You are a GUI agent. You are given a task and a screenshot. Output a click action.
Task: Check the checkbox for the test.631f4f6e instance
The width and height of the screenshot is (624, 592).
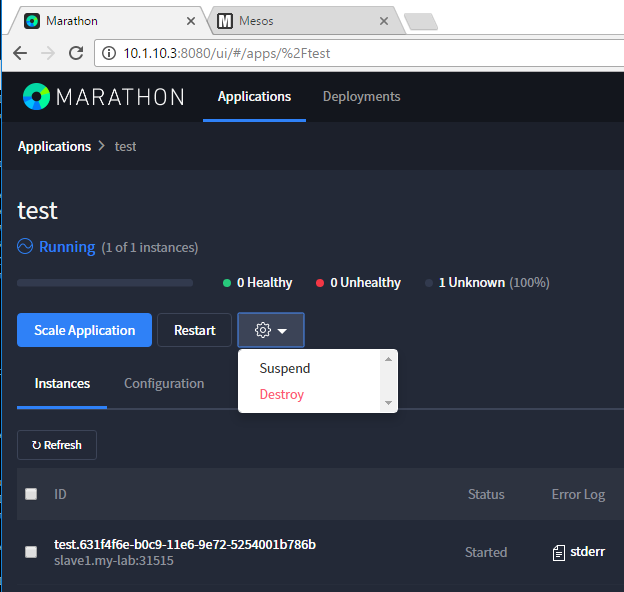[x=31, y=552]
